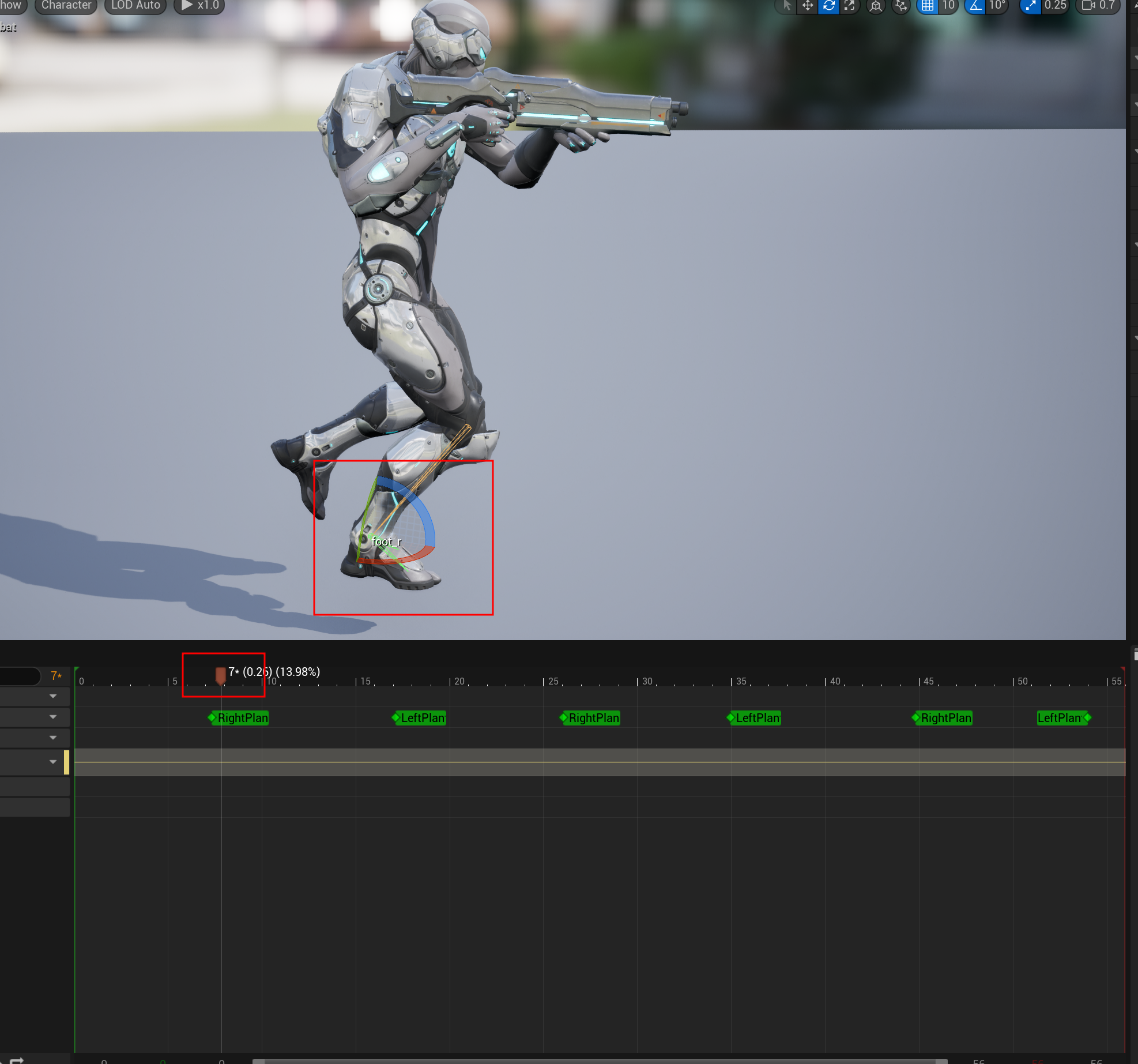Click the select mode arrow icon

coord(786,6)
